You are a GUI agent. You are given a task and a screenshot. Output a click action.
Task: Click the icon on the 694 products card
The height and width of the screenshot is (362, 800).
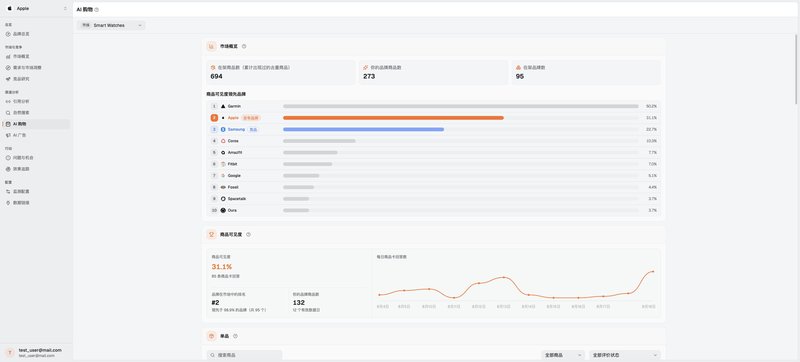coord(213,67)
